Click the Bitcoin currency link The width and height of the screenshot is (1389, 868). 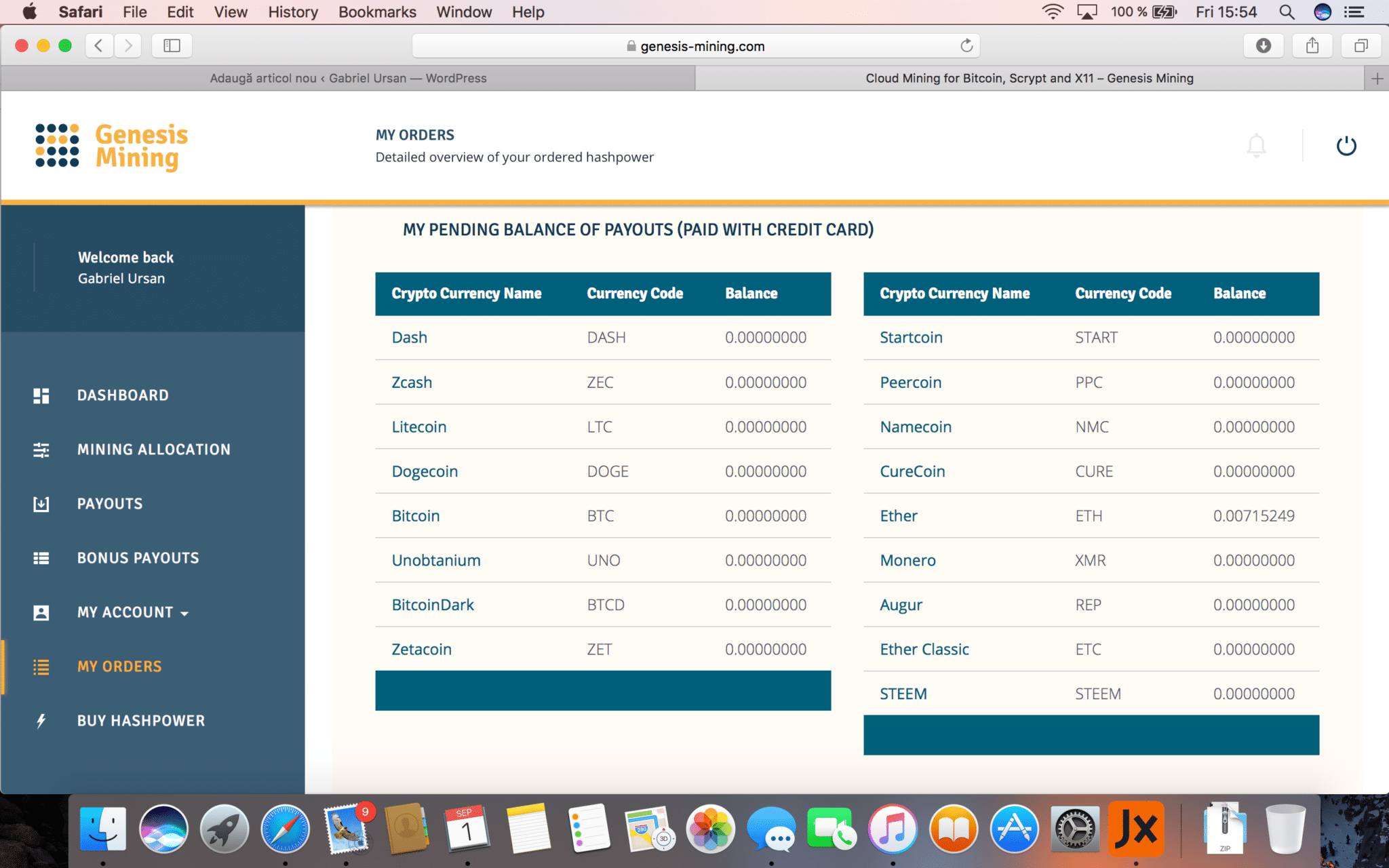416,516
